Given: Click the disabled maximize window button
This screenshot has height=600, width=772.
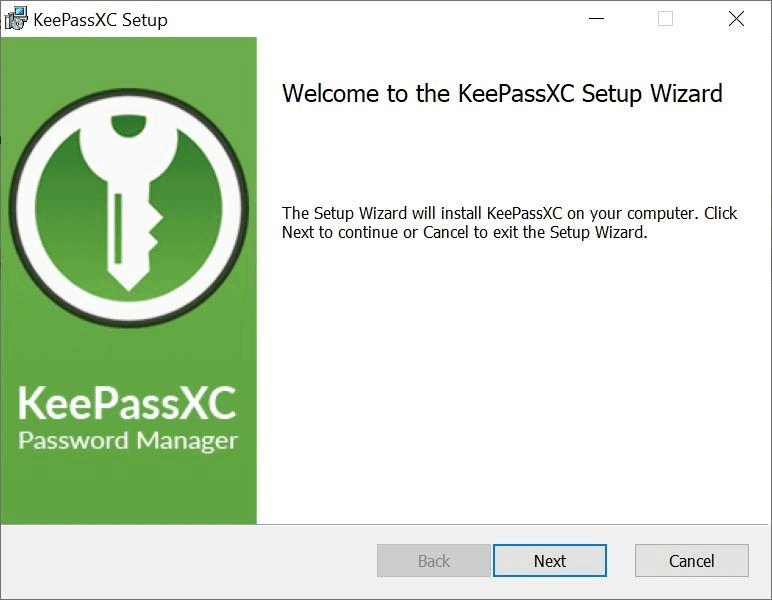Looking at the screenshot, I should [666, 19].
